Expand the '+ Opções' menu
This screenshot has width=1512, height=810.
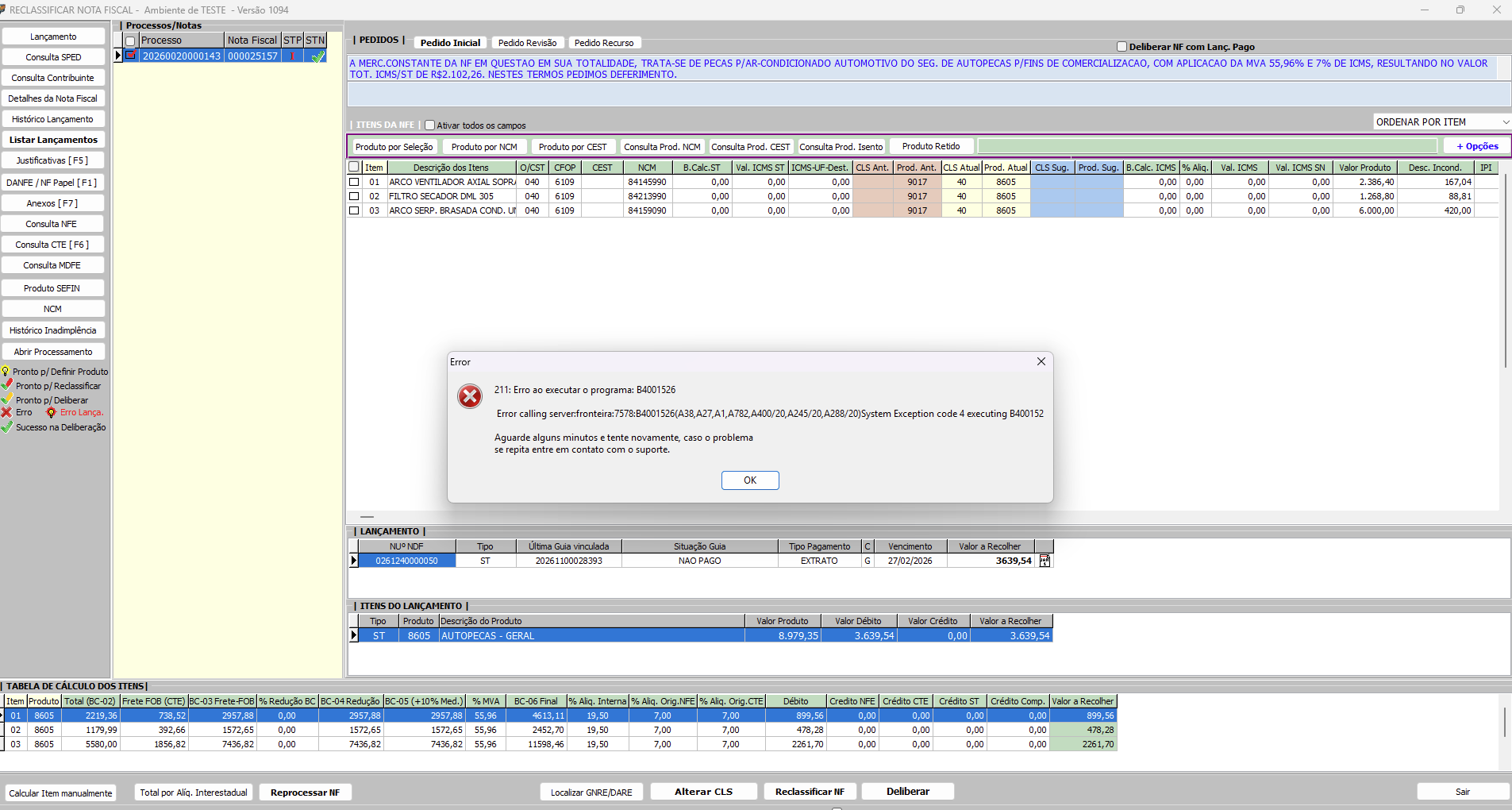[x=1476, y=146]
